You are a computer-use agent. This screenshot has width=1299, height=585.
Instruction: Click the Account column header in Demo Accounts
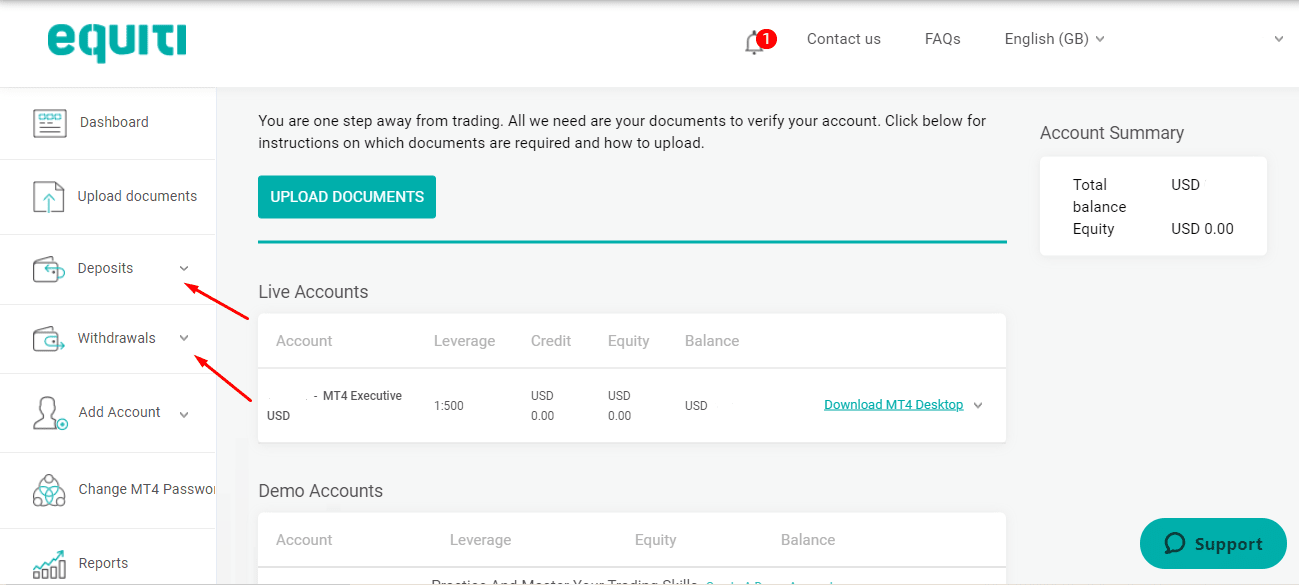(304, 540)
